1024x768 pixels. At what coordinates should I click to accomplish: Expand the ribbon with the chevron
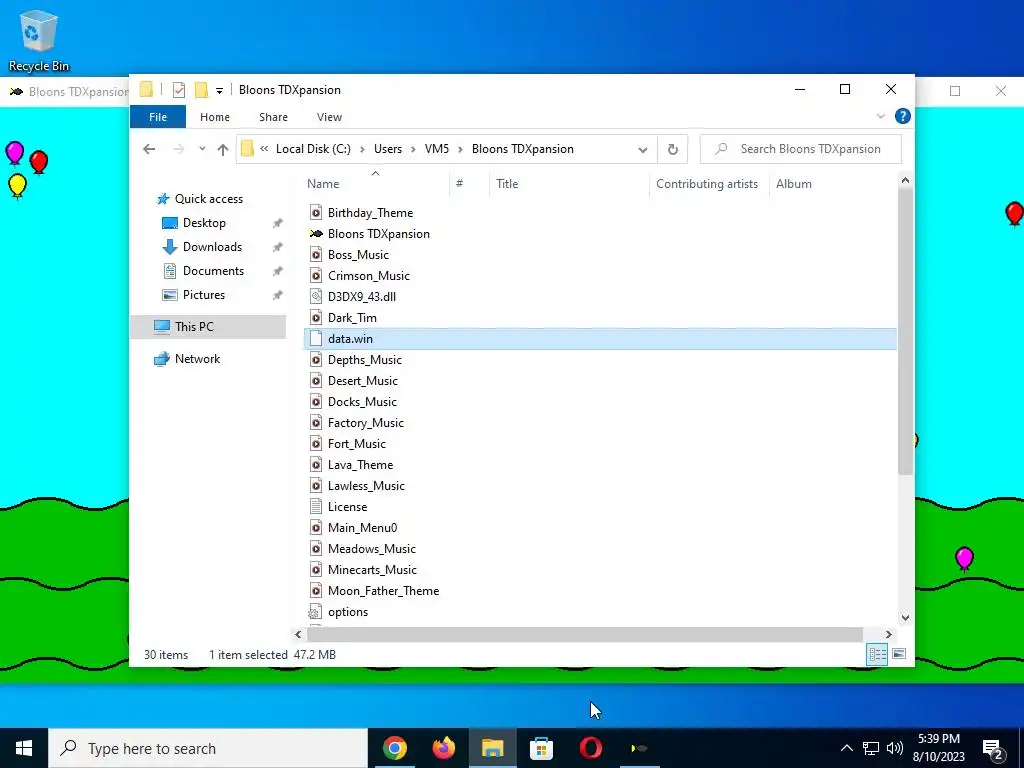[x=880, y=116]
